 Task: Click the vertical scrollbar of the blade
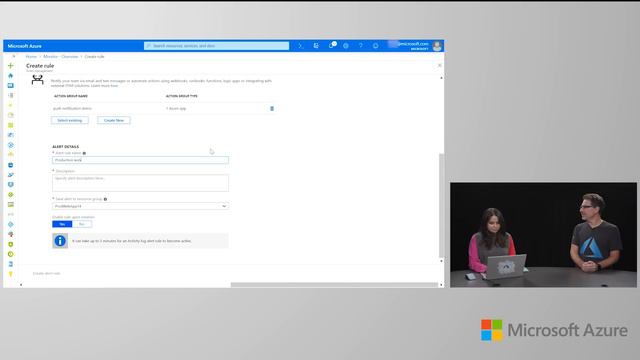click(x=441, y=205)
